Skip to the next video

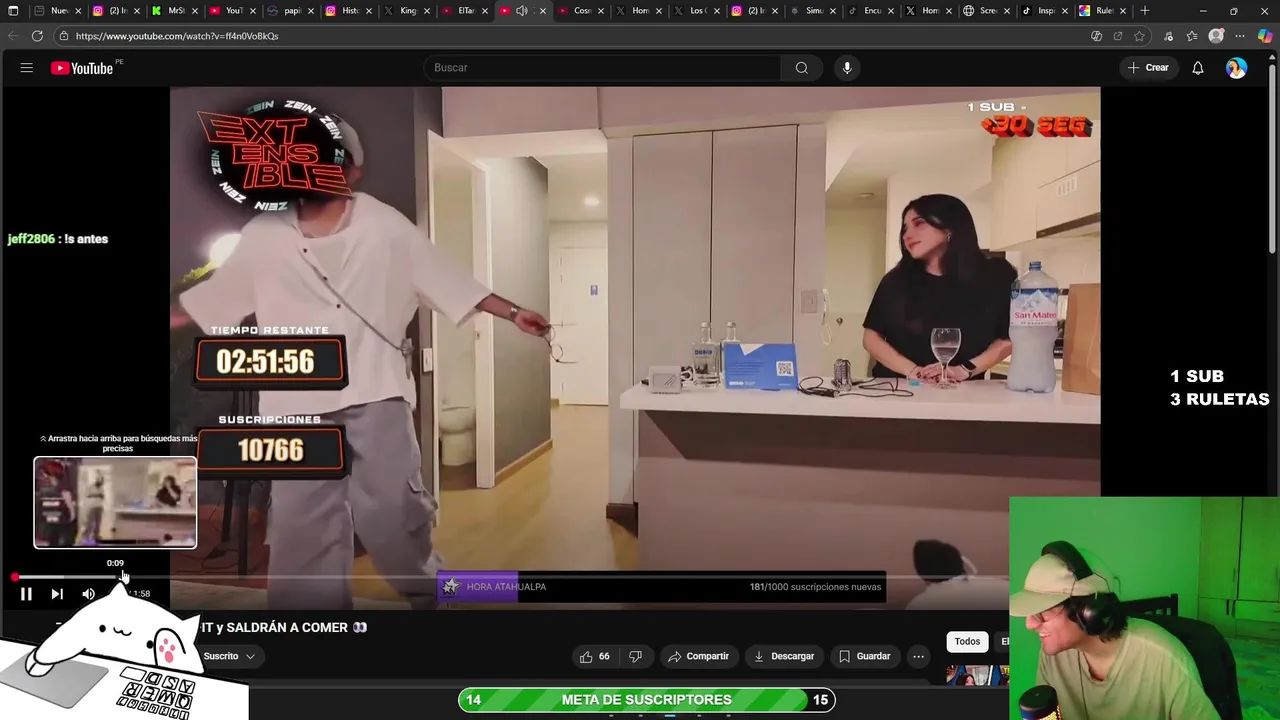[57, 594]
